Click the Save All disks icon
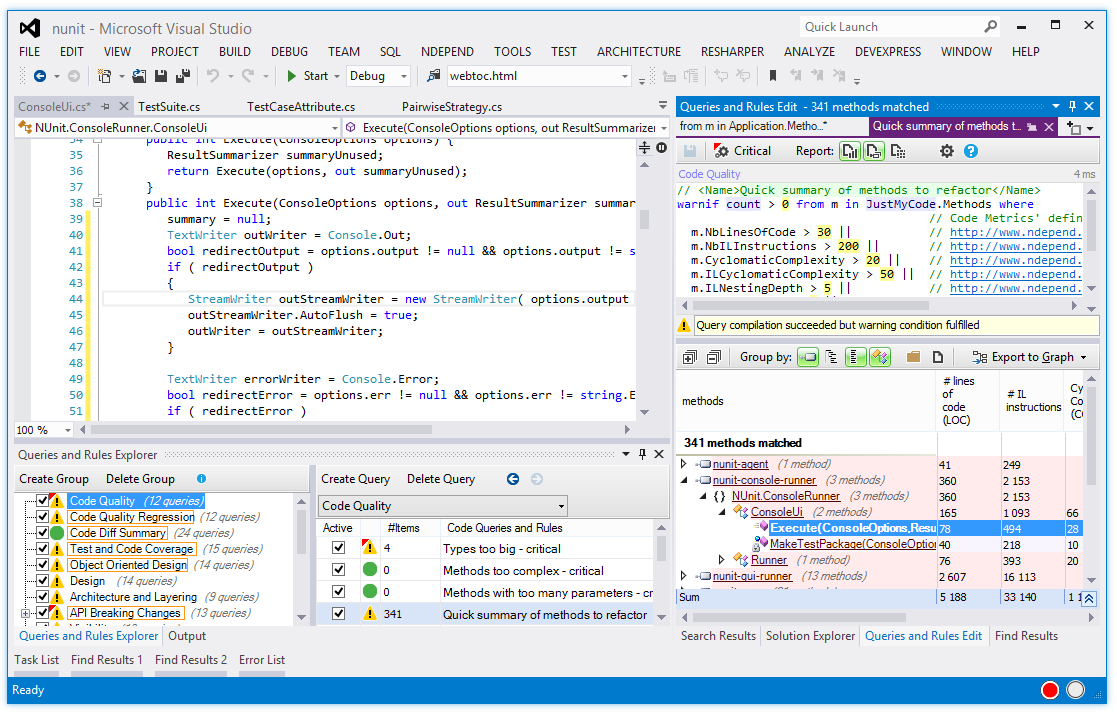The height and width of the screenshot is (713, 1117). point(183,76)
